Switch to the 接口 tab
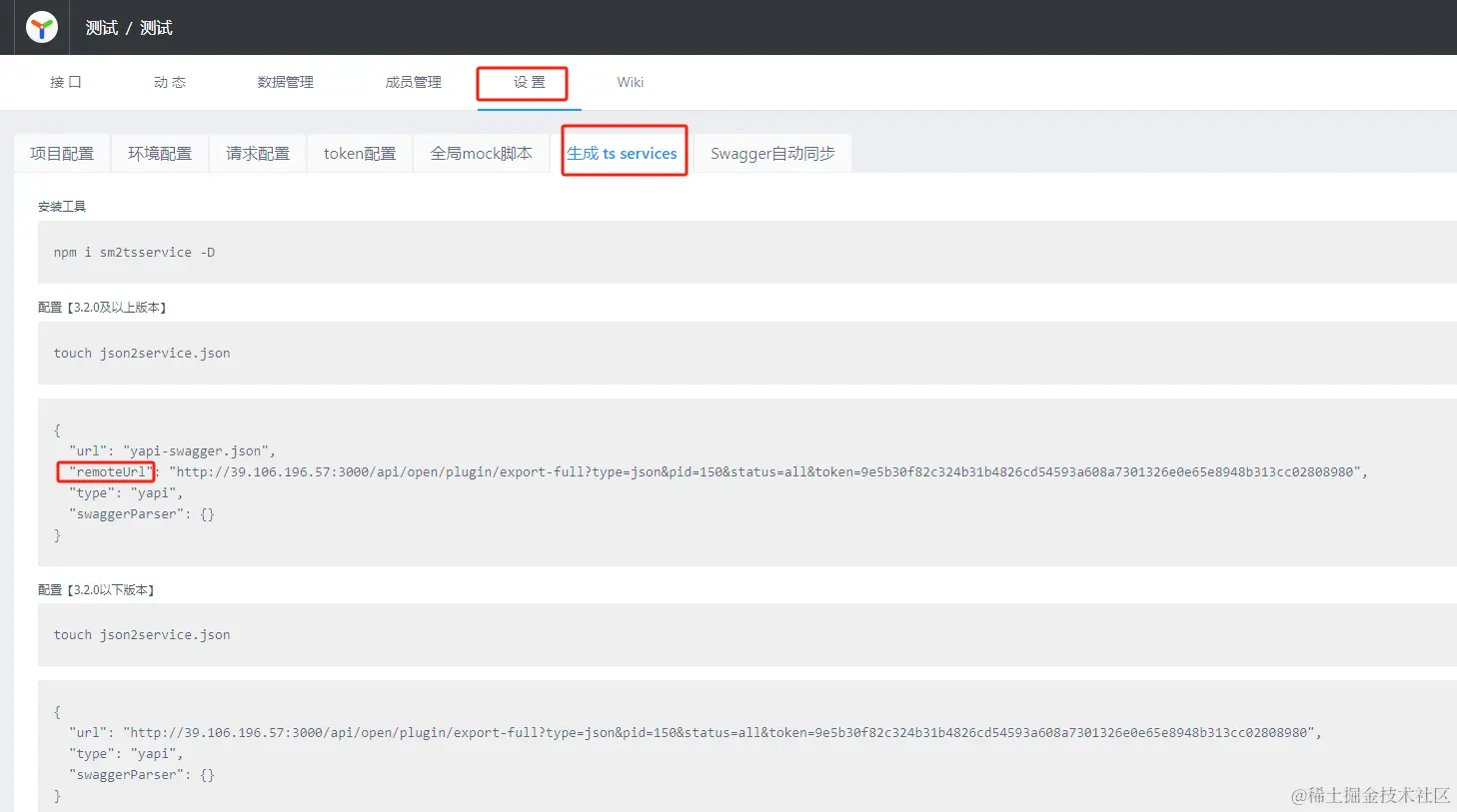The width and height of the screenshot is (1457, 812). point(66,82)
